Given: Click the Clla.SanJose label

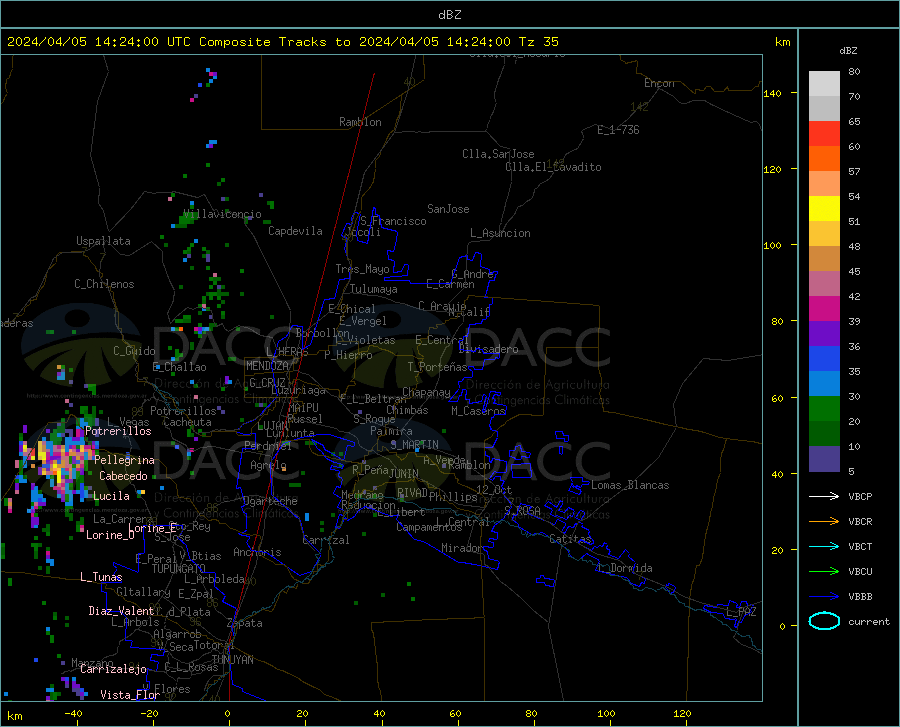Looking at the screenshot, I should pyautogui.click(x=498, y=154).
